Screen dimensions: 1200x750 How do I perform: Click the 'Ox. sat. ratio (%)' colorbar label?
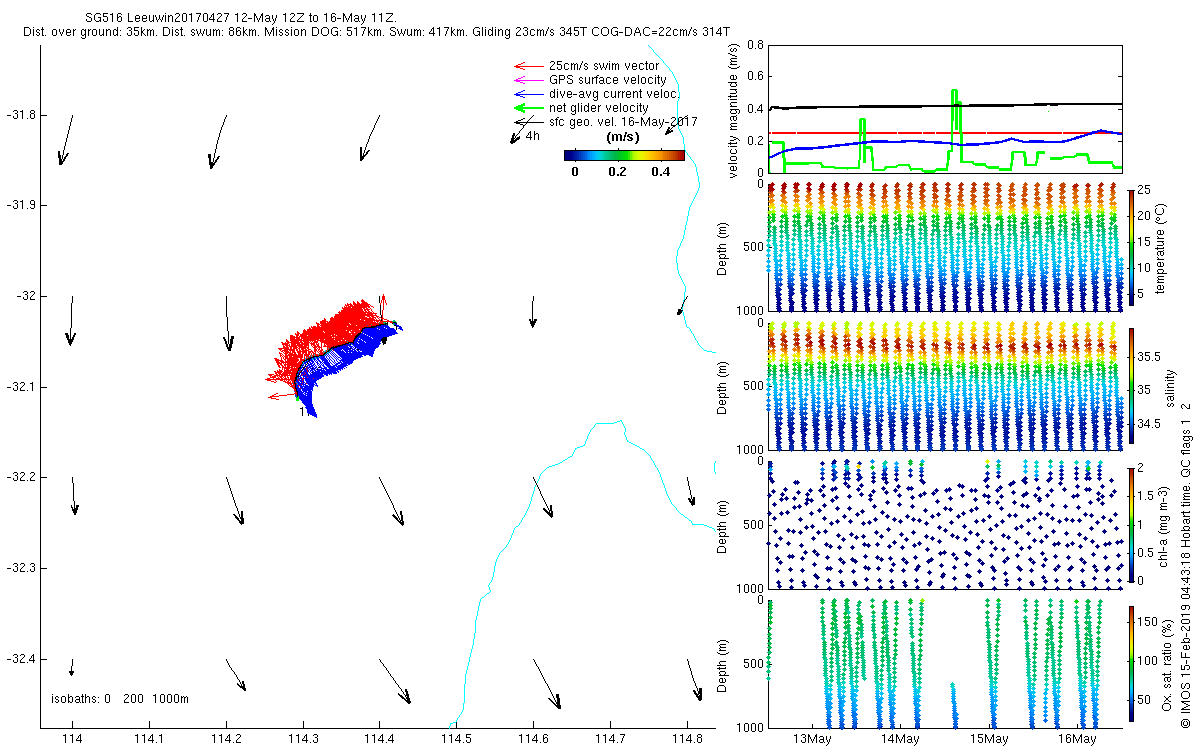1165,664
